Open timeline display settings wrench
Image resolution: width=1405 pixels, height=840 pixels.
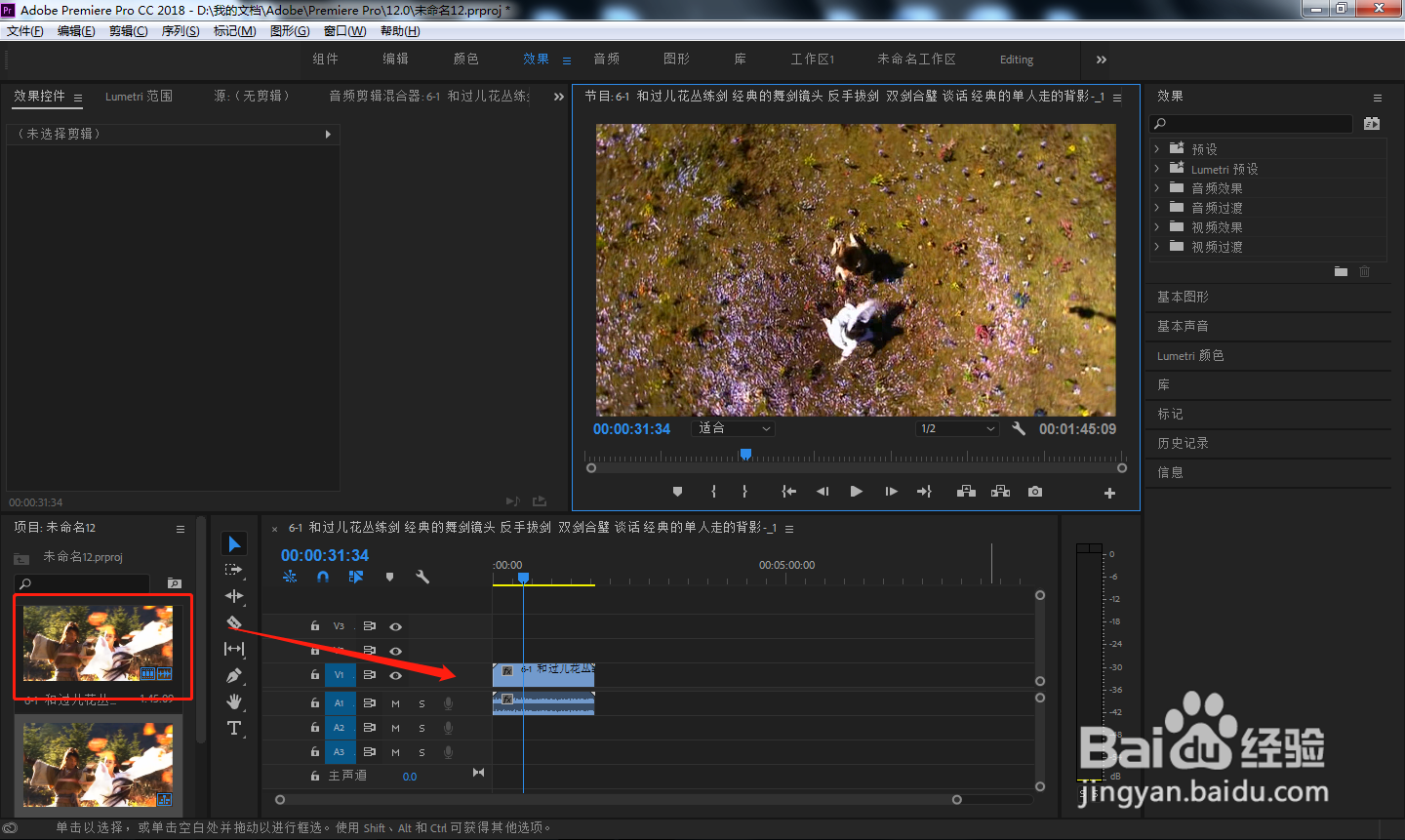tap(422, 577)
